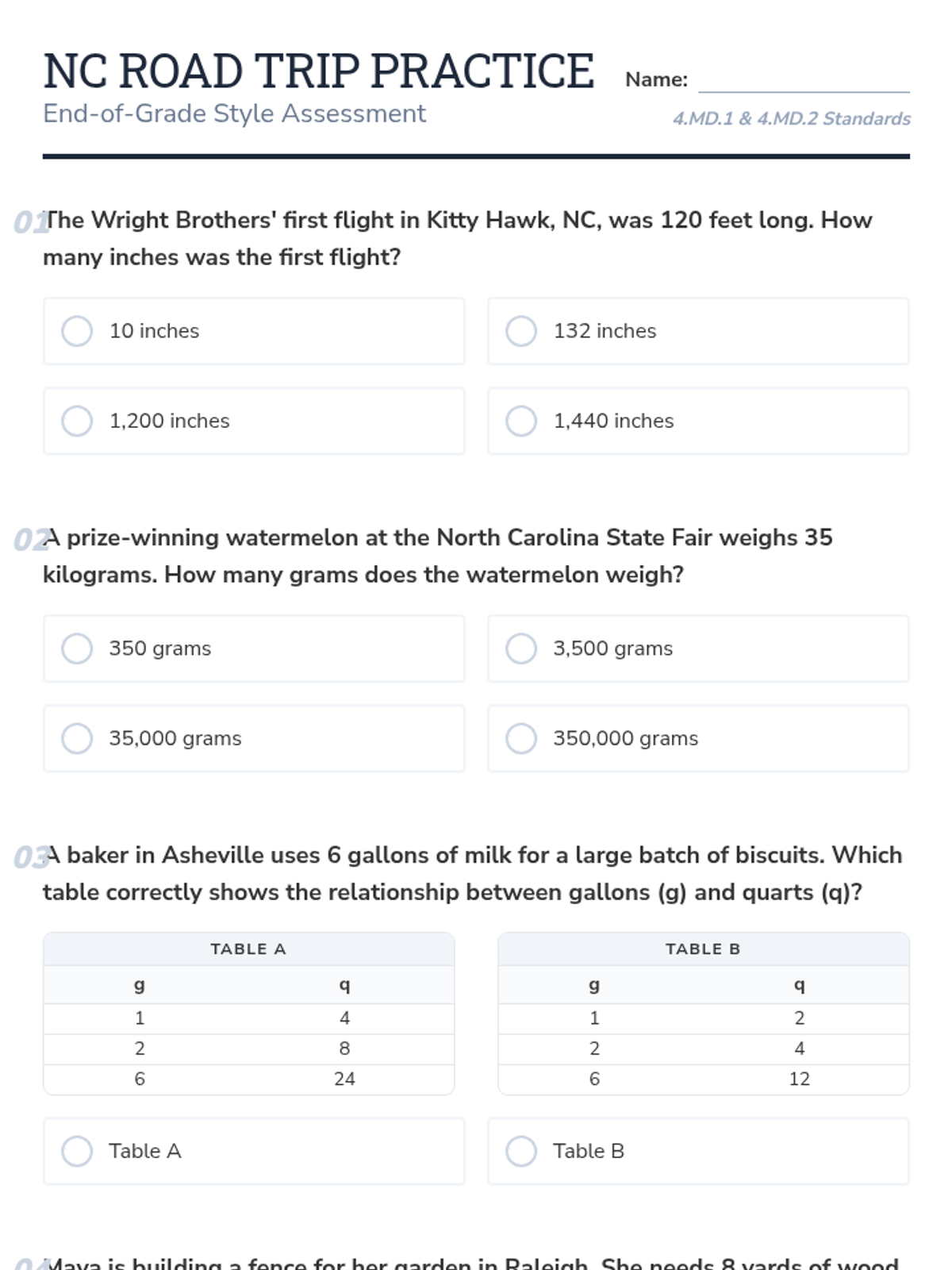Click the NC Road Trip Practice title
Viewport: 952px width, 1270px height.
pos(318,71)
